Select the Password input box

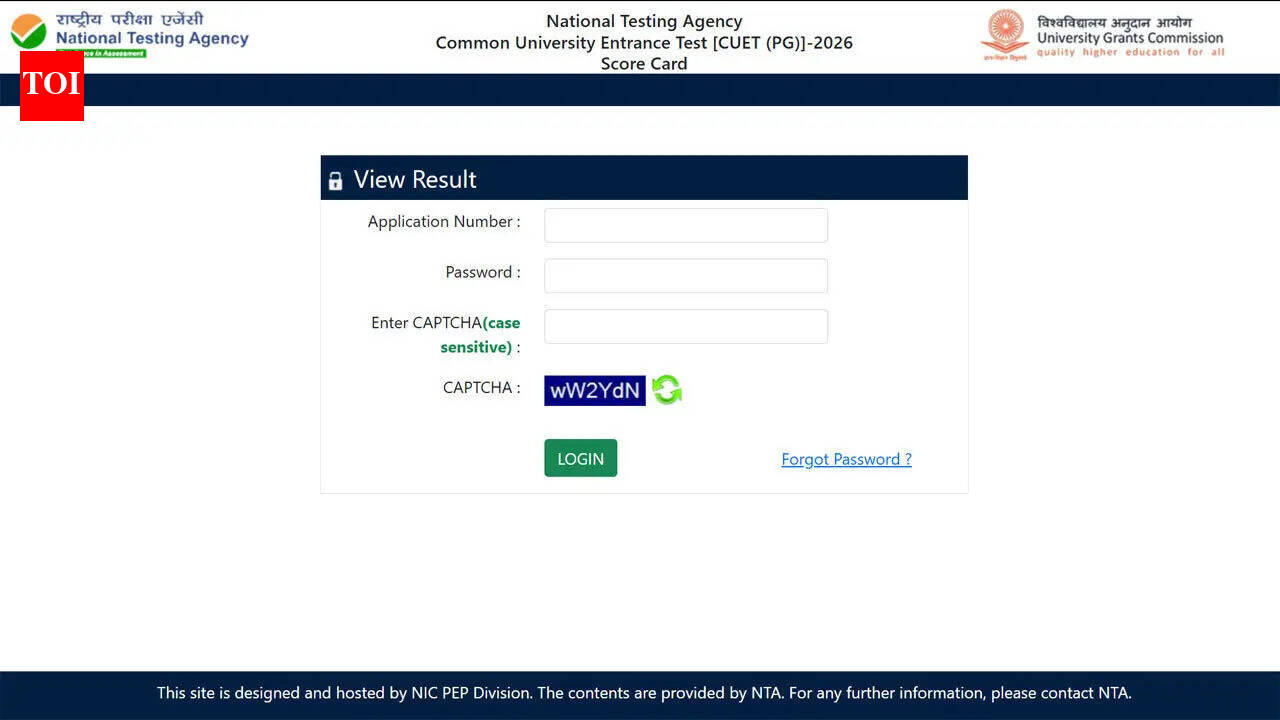pos(686,275)
